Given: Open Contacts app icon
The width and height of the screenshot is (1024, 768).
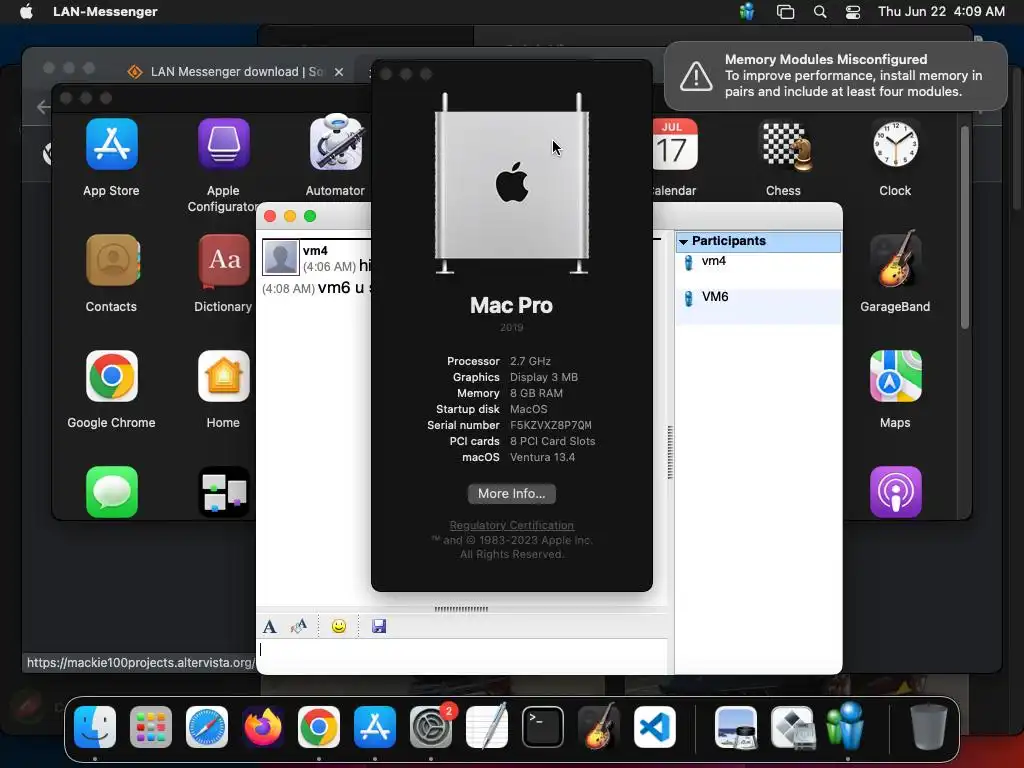Looking at the screenshot, I should click(x=112, y=261).
